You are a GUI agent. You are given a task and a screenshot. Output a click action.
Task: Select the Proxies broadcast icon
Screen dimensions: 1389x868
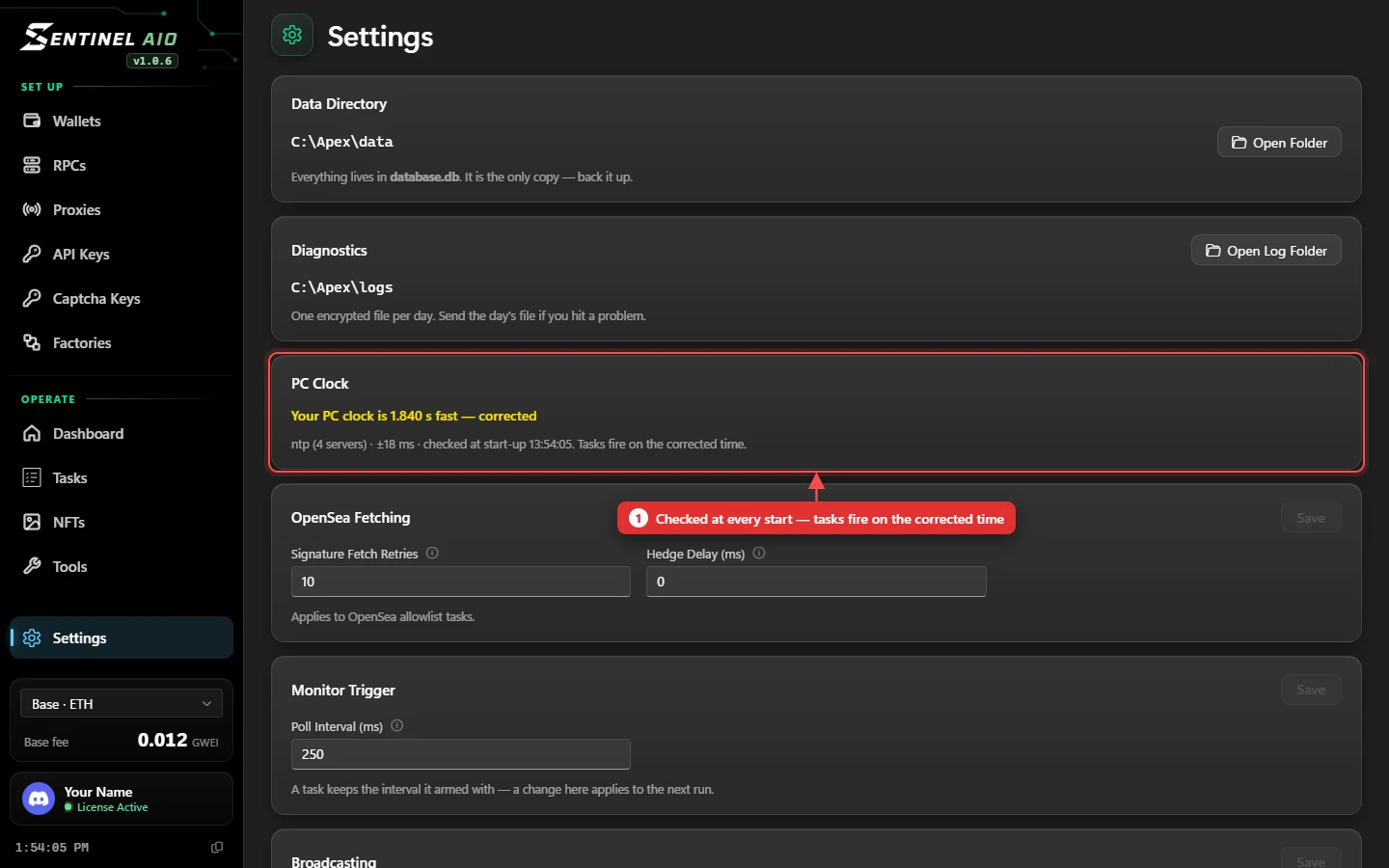(x=32, y=209)
